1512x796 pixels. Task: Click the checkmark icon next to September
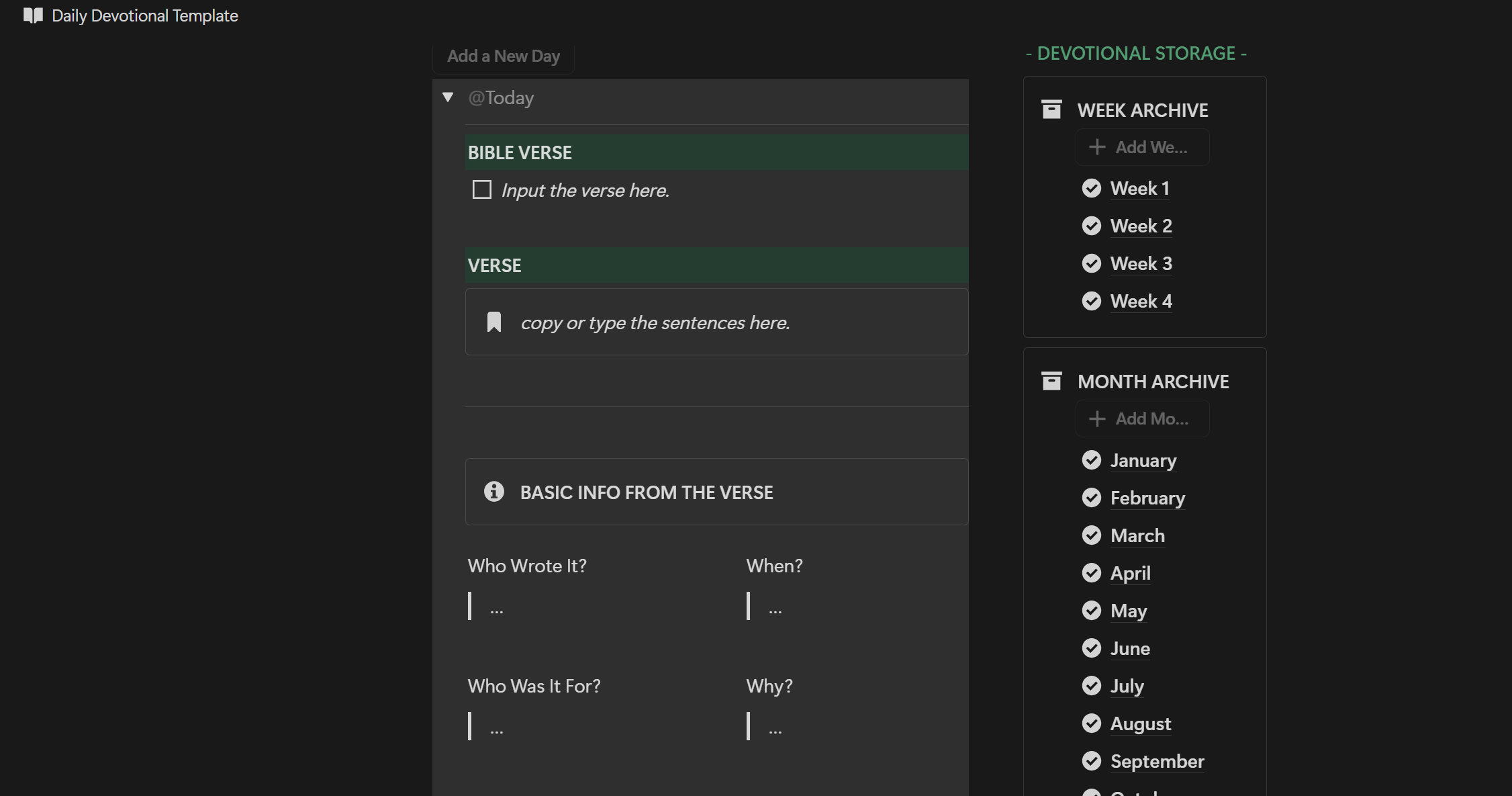click(1092, 761)
